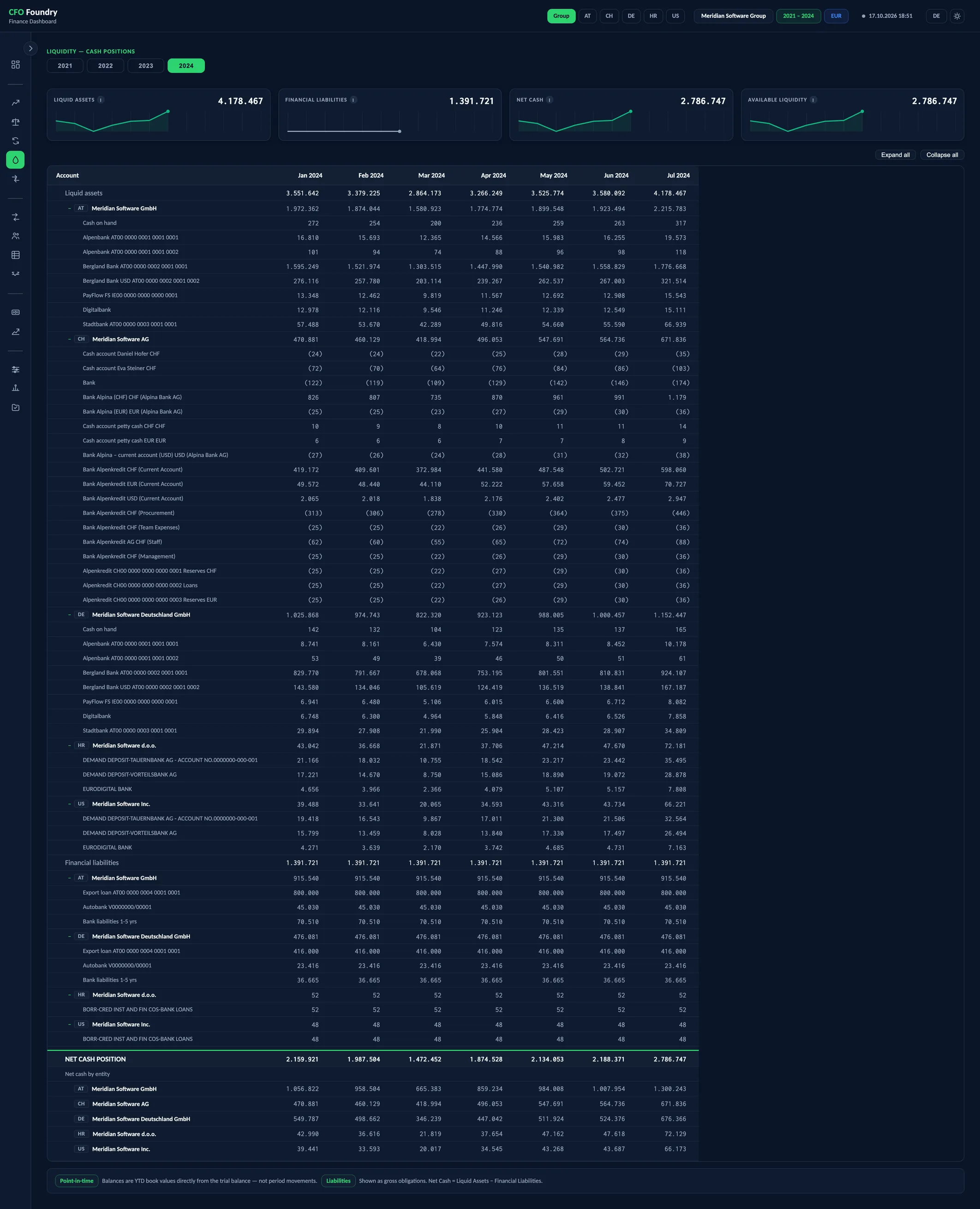This screenshot has width=980, height=1209.
Task: Switch to the 2022 year tab
Action: coord(106,66)
